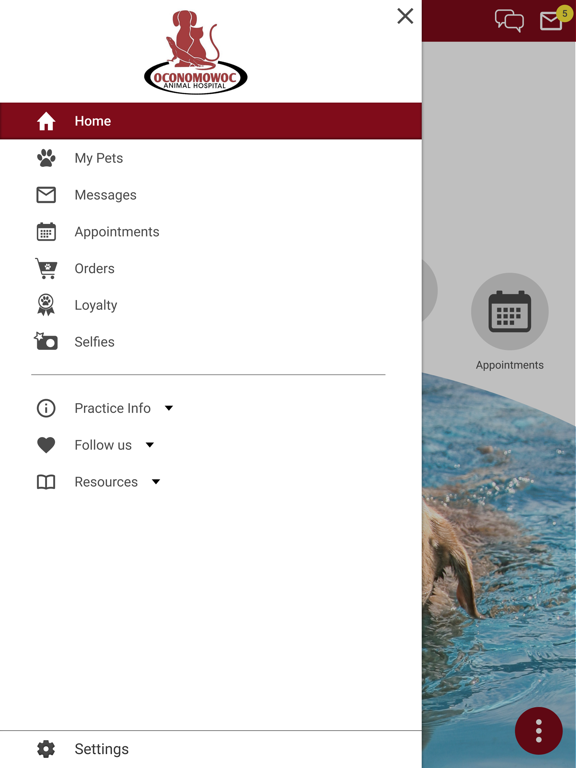Viewport: 576px width, 768px height.
Task: Open the three-dot floating action button
Action: [539, 731]
